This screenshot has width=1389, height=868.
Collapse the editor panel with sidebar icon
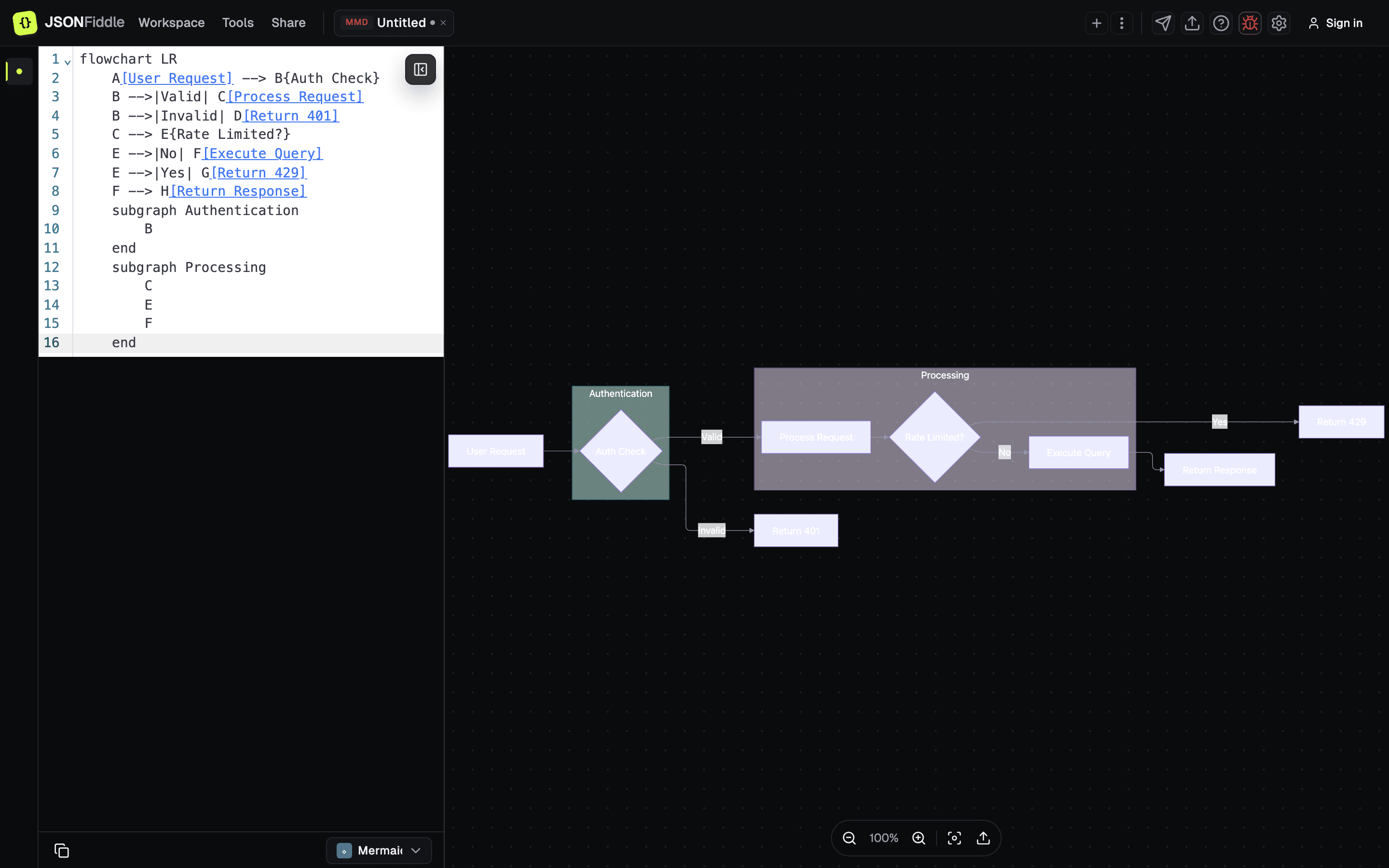point(420,69)
